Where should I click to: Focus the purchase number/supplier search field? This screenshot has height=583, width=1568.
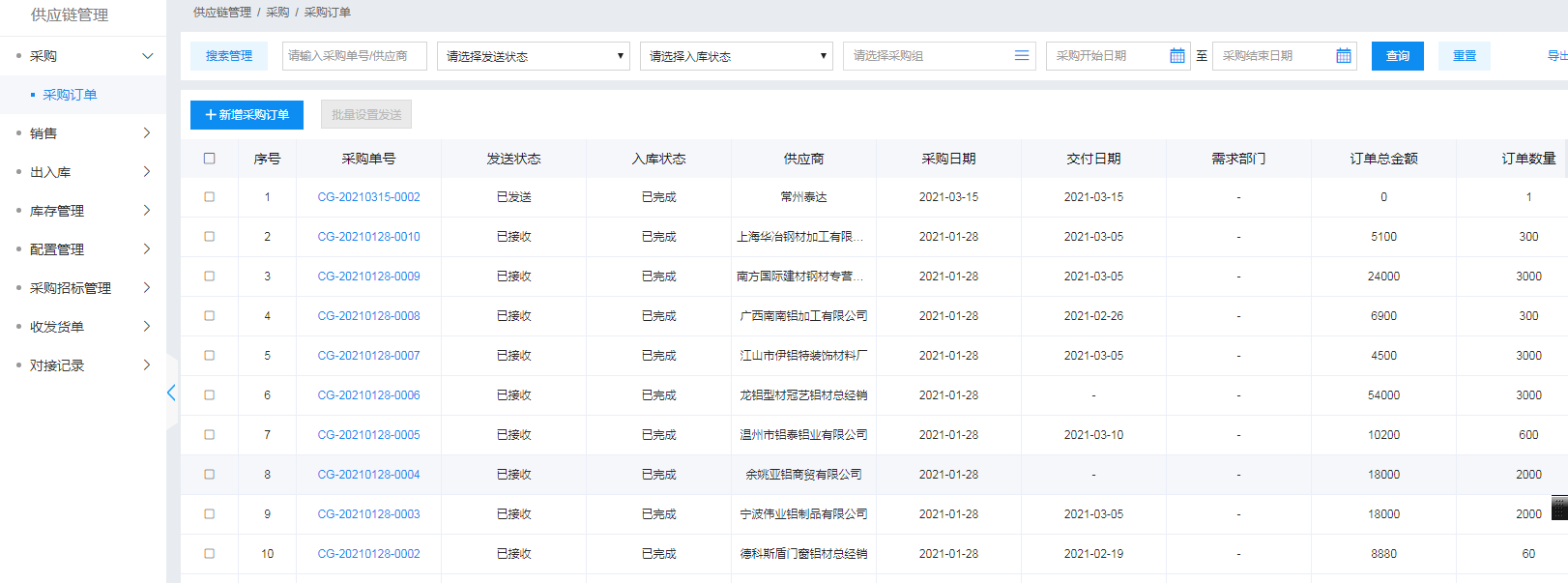tap(354, 56)
